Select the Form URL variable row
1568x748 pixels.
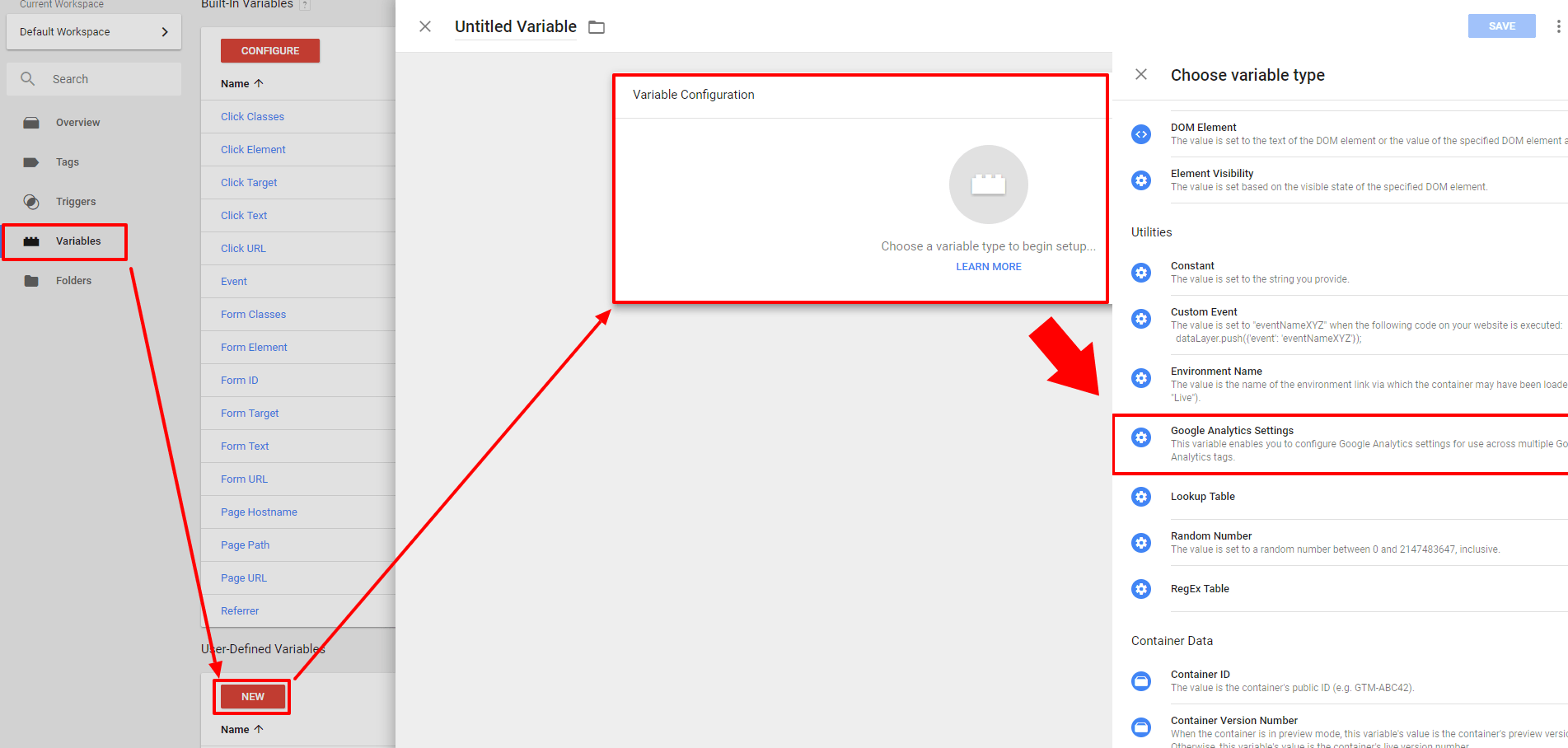[298, 479]
